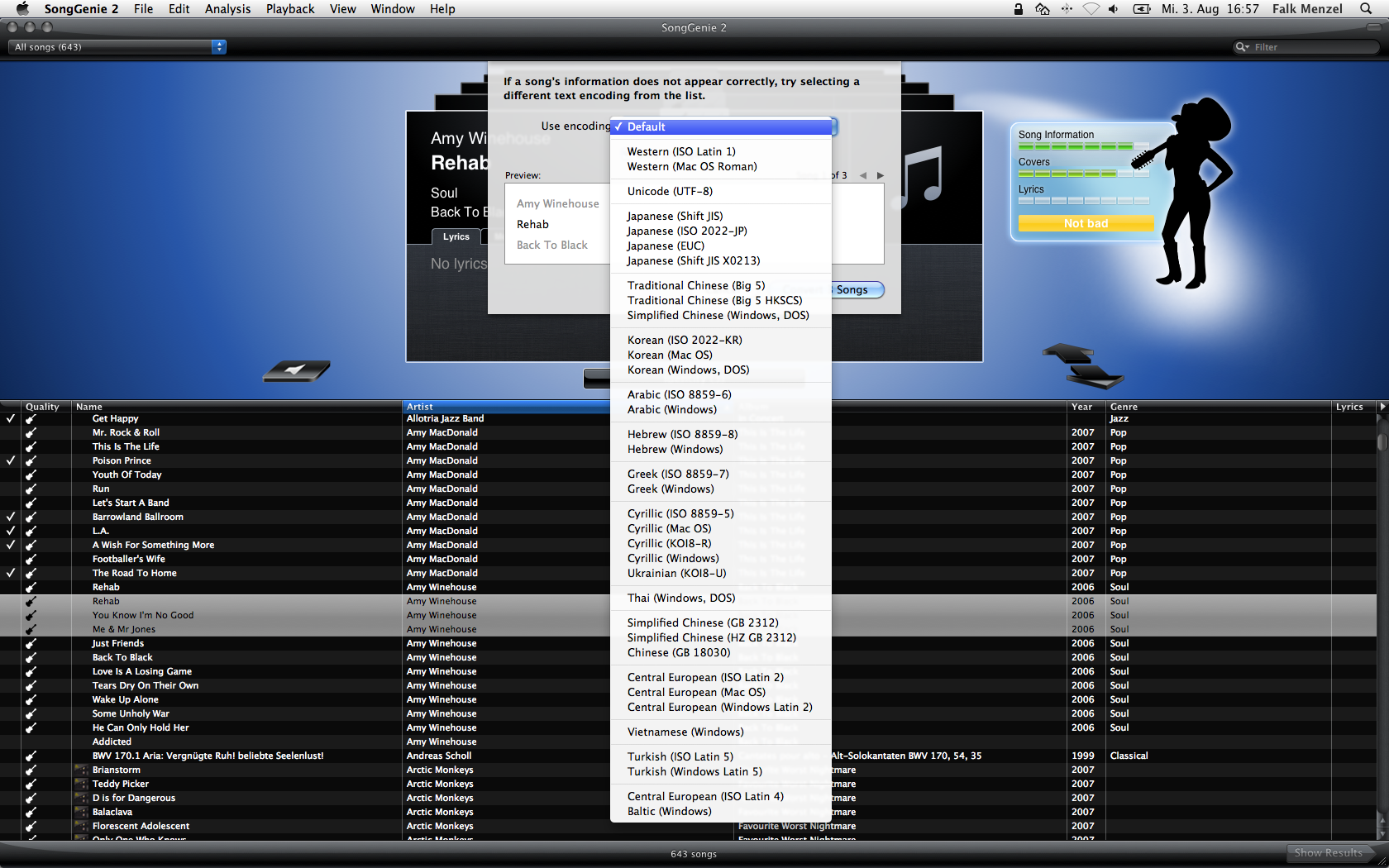
Task: Click the guitar icon in Some Unholy War row
Action: [x=31, y=714]
